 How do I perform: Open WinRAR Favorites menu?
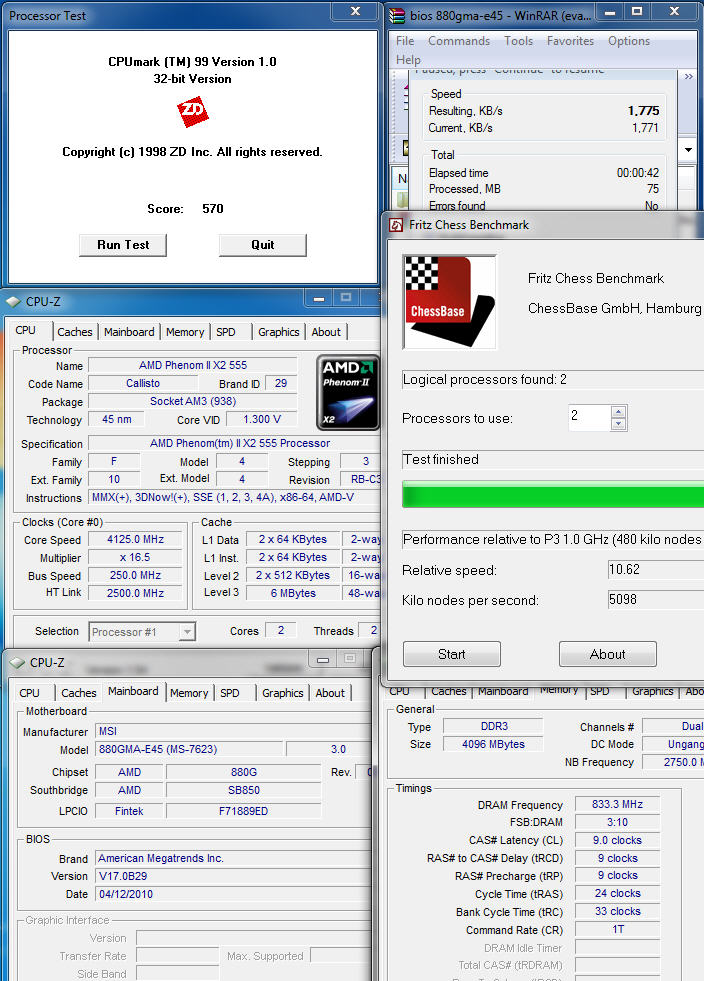coord(570,41)
